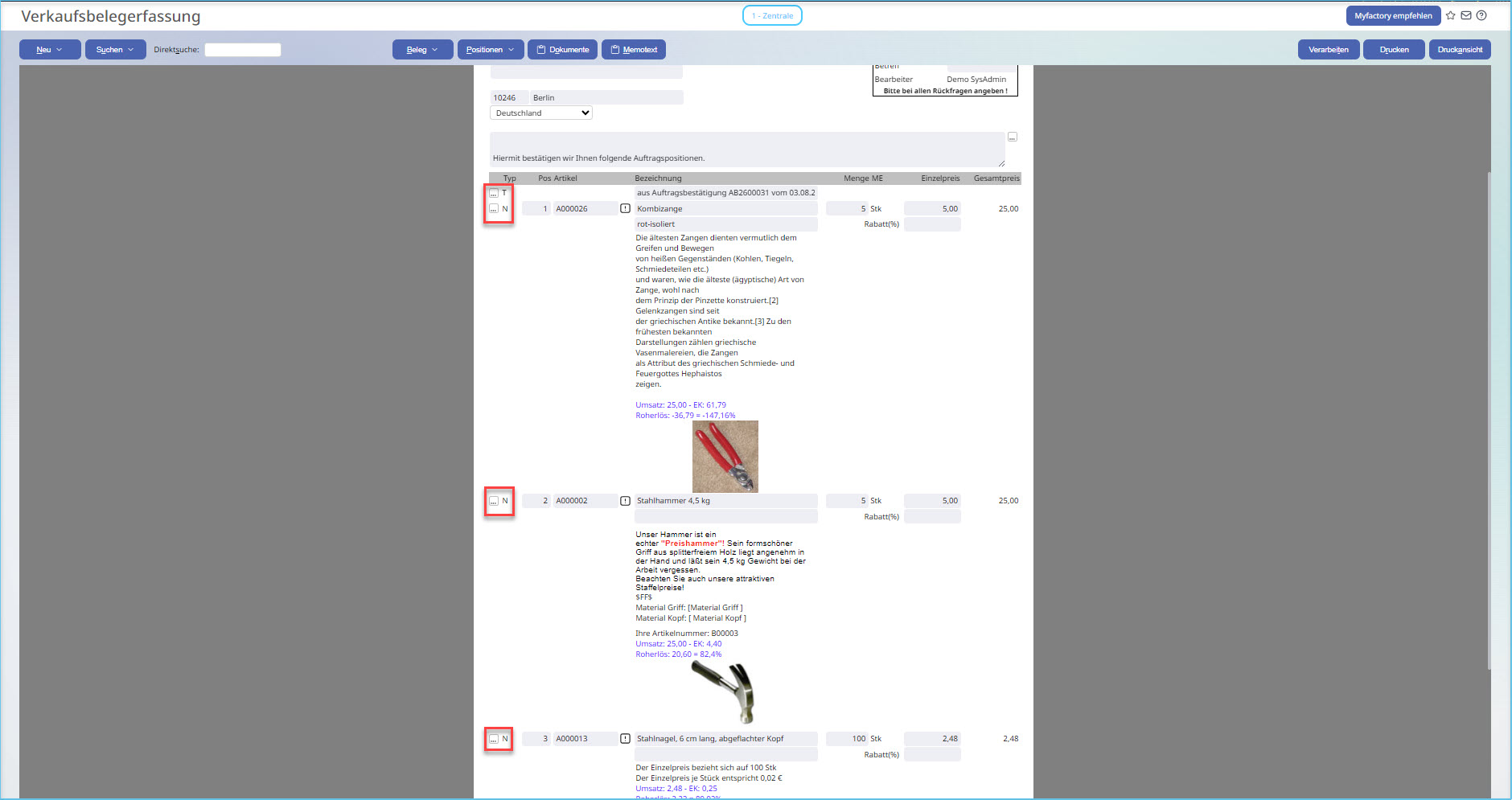This screenshot has height=800, width=1512.
Task: Click the Drucken button
Action: (x=1394, y=50)
